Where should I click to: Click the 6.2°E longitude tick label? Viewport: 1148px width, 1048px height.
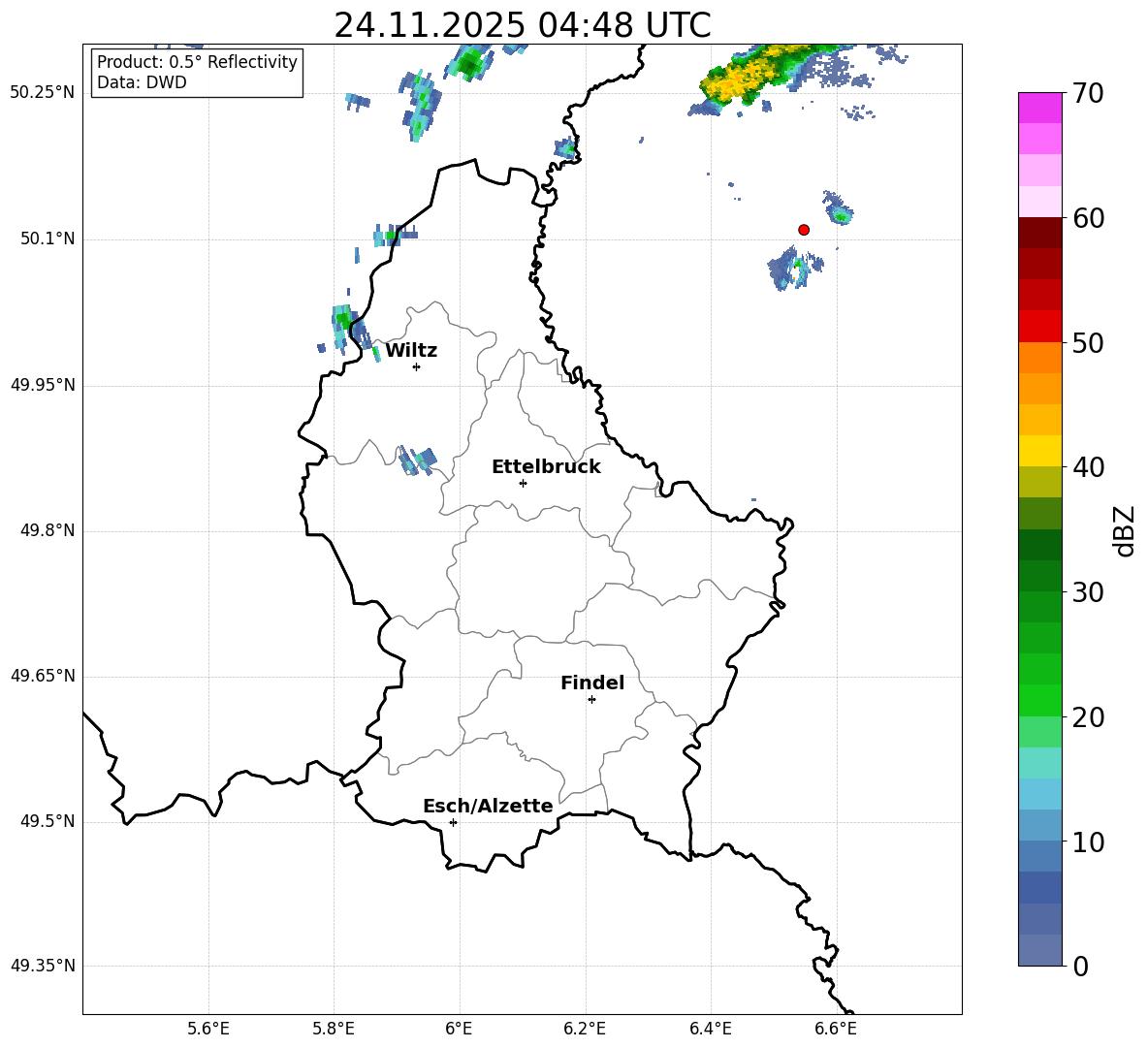tap(585, 1029)
